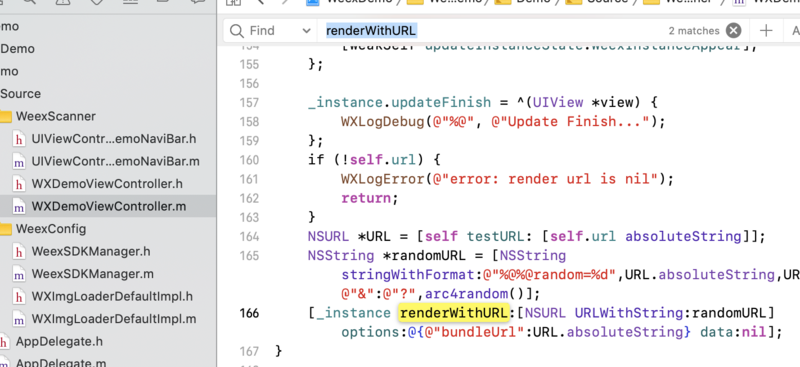Open WXDemoViewController.h in the navigator
Screen dimensions: 800x367
click(107, 184)
